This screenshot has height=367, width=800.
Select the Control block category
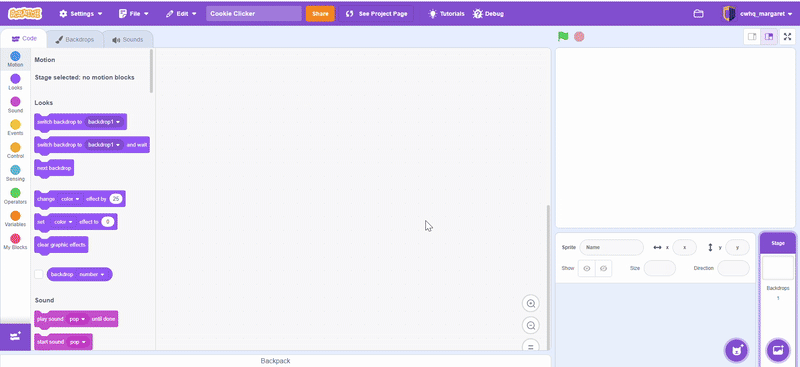click(x=15, y=150)
